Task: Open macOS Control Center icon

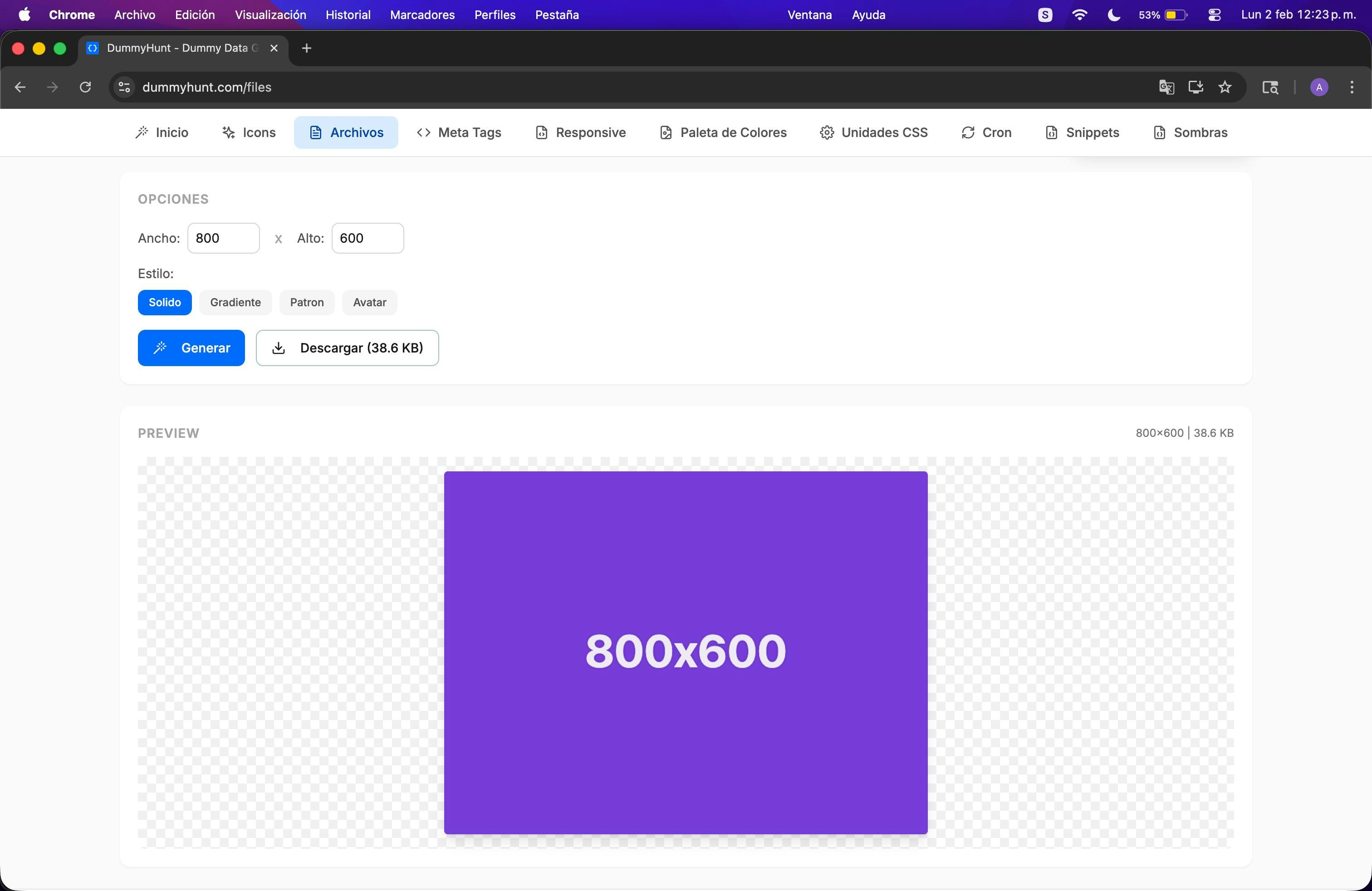Action: point(1214,15)
